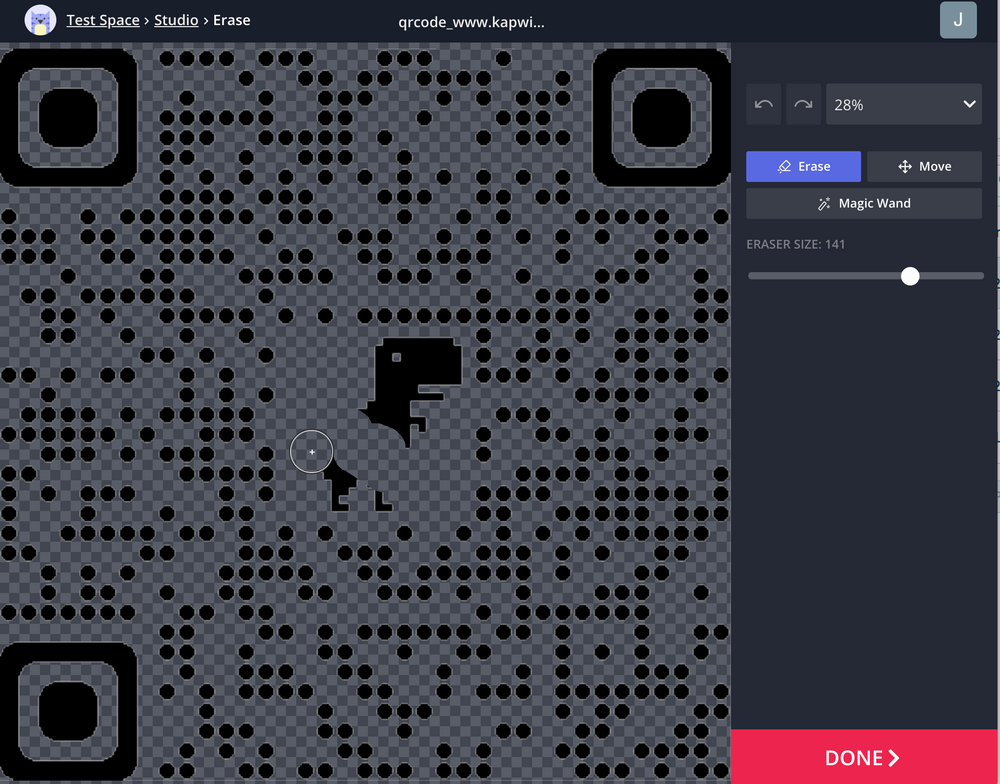The height and width of the screenshot is (784, 1000).
Task: Select the Move tool with crosshair icon
Action: 924,166
